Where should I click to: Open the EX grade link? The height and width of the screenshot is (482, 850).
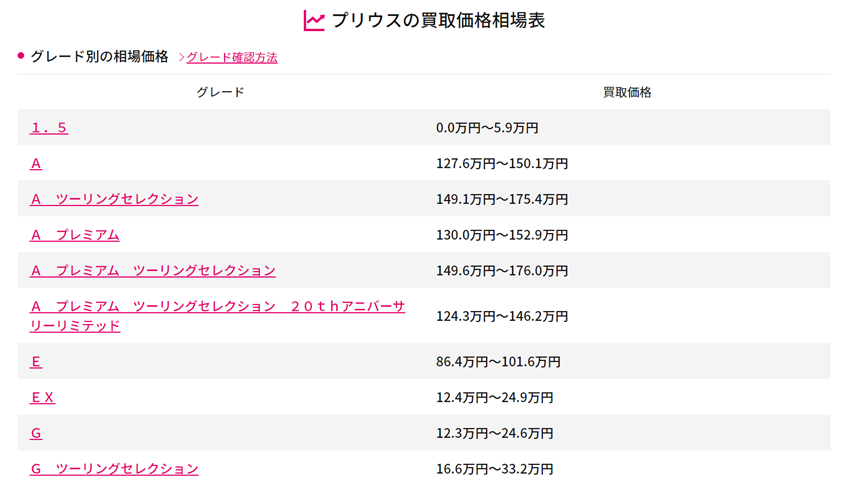pos(42,397)
